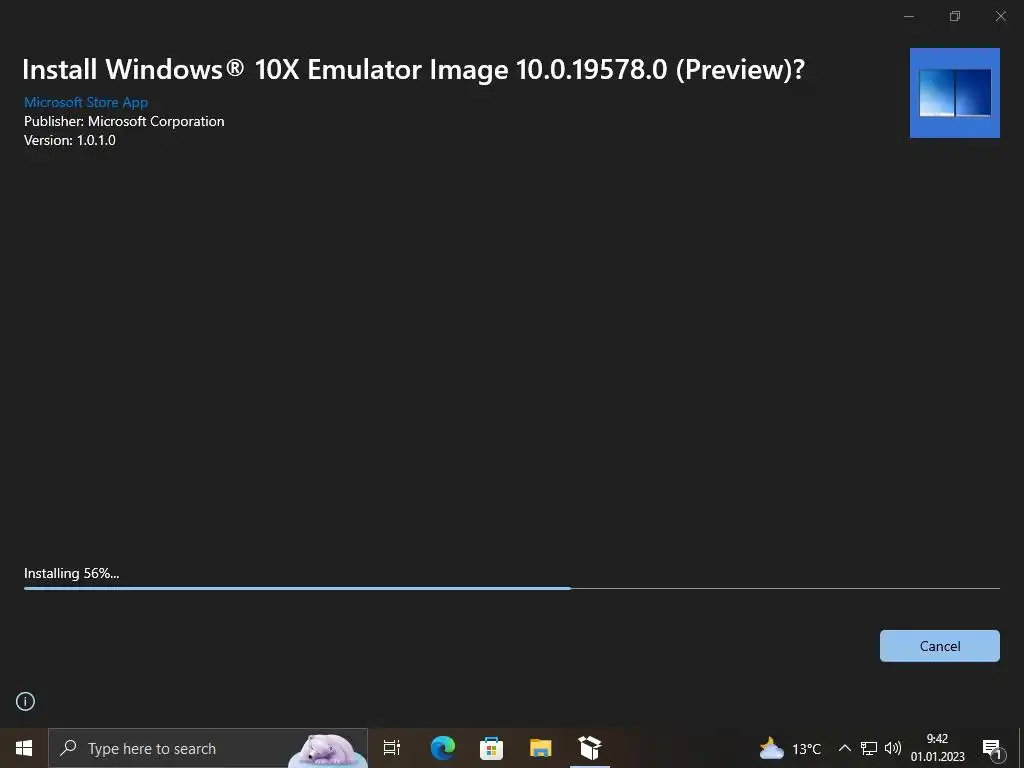Close the App Installer window
1024x768 pixels.
click(x=1000, y=16)
